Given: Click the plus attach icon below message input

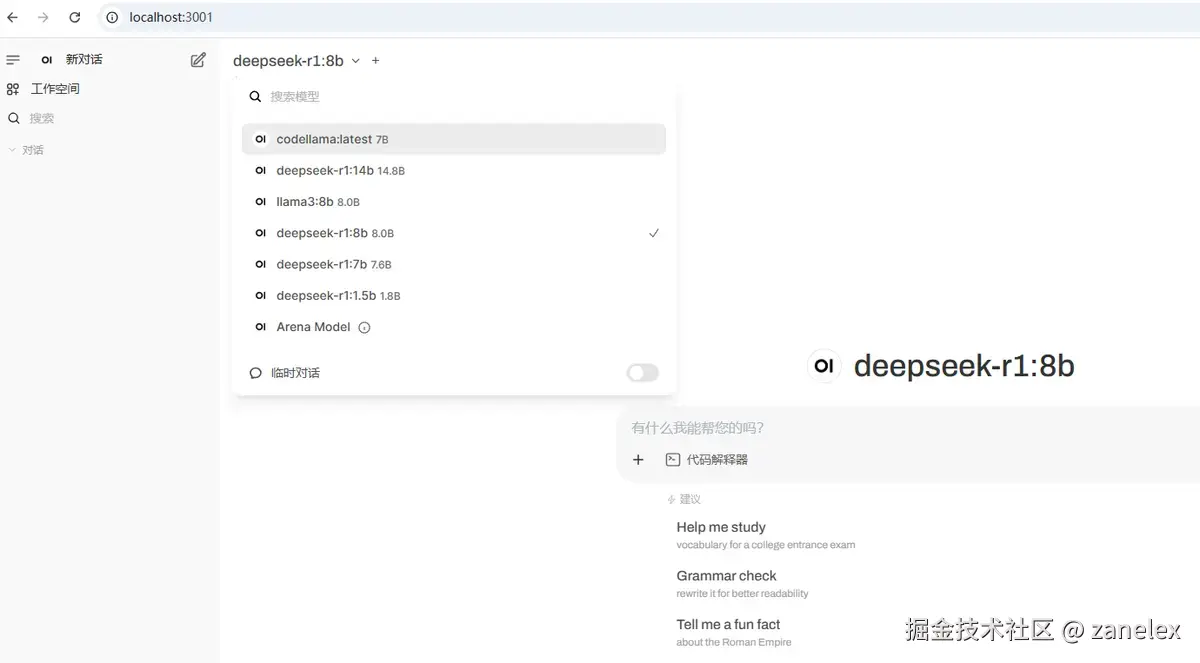Looking at the screenshot, I should (x=638, y=460).
